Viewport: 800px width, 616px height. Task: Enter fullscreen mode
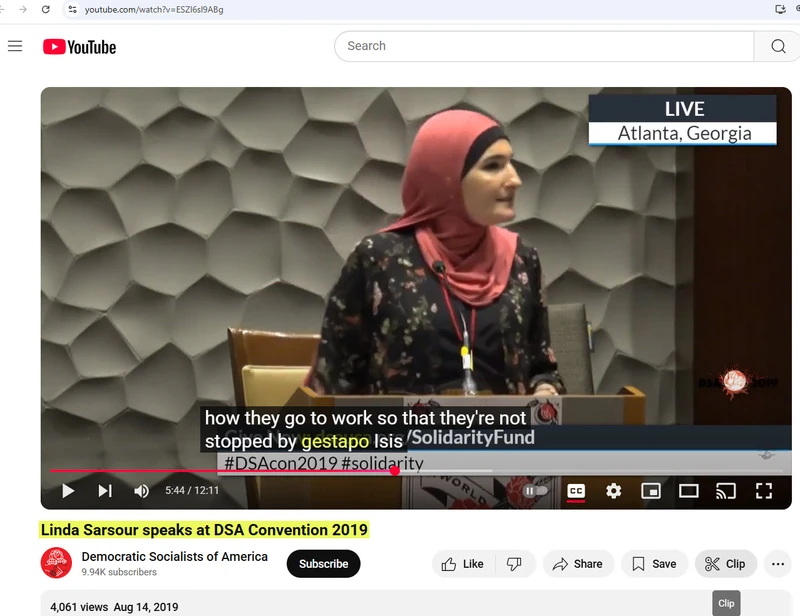(x=764, y=491)
